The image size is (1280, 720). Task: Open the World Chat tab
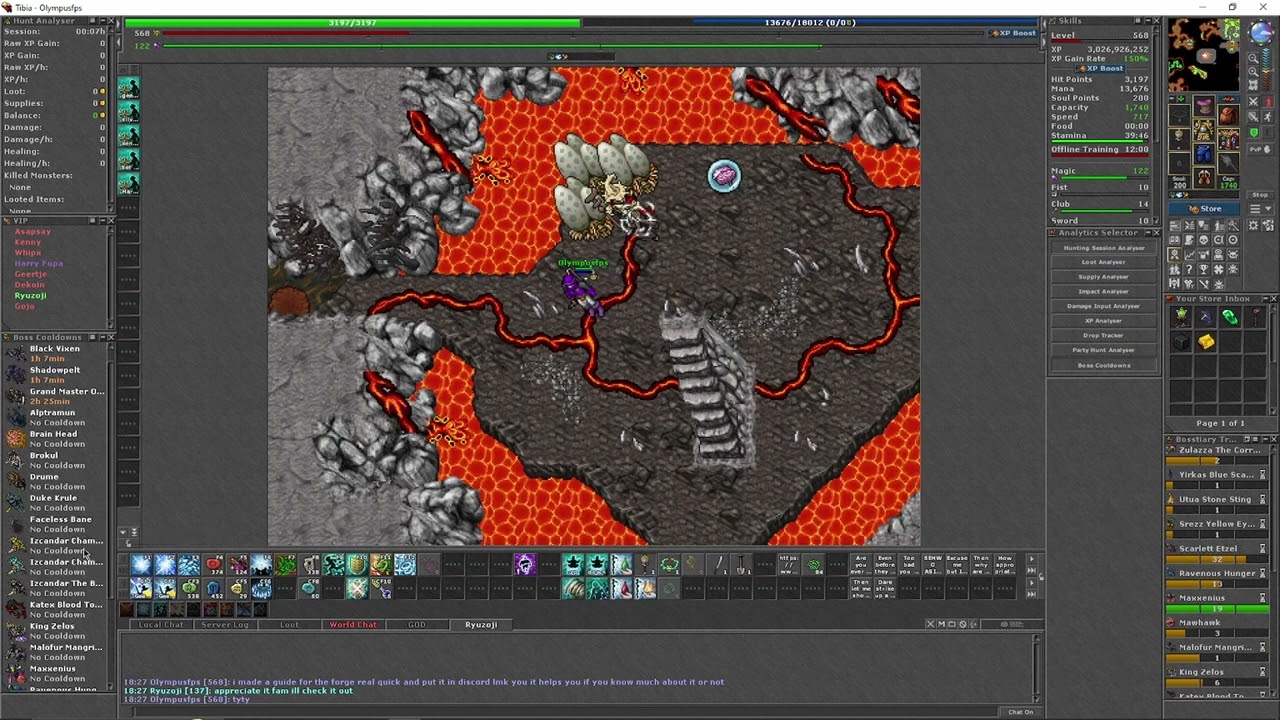coord(353,625)
